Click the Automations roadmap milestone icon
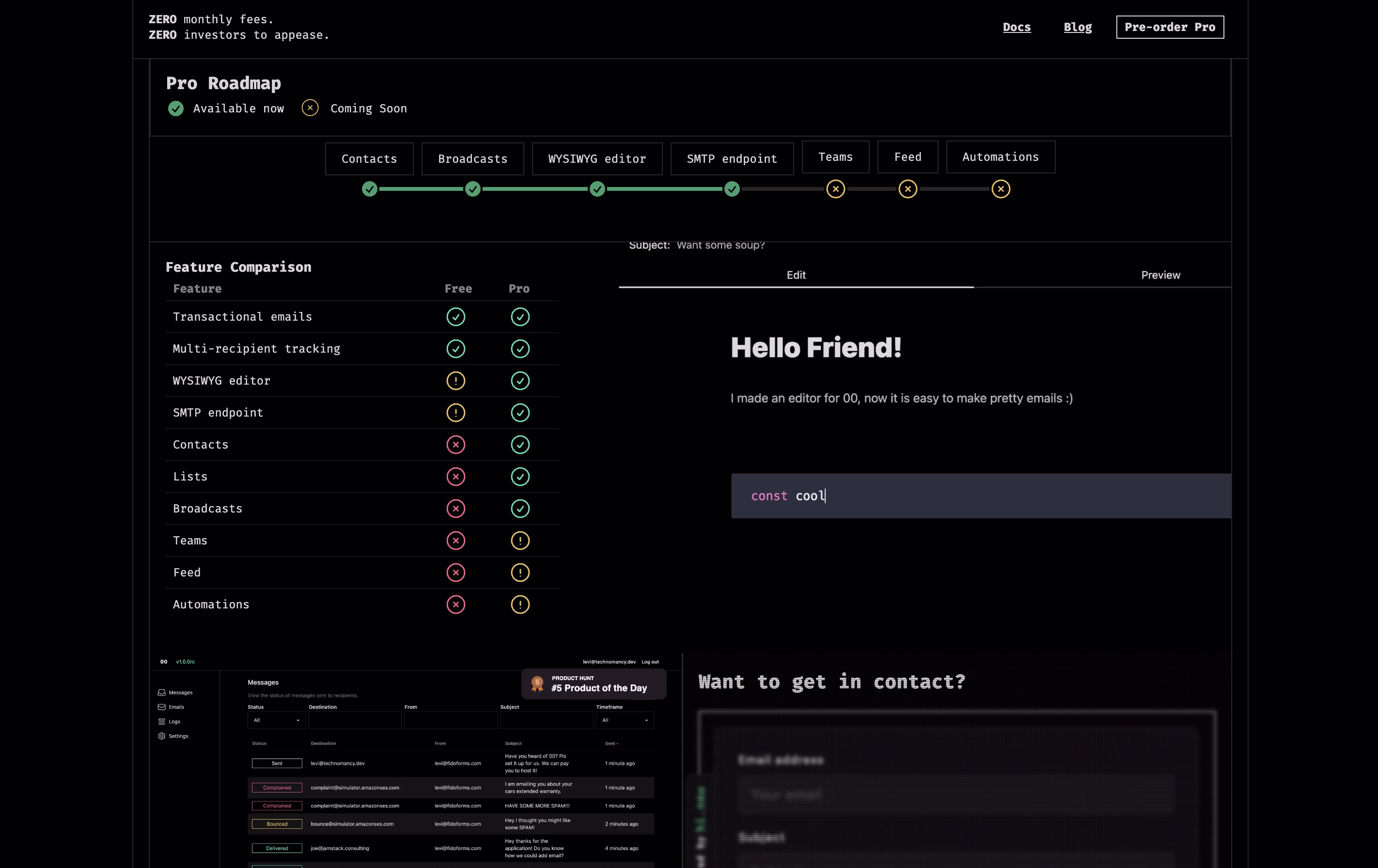This screenshot has height=868, width=1378. (1000, 189)
